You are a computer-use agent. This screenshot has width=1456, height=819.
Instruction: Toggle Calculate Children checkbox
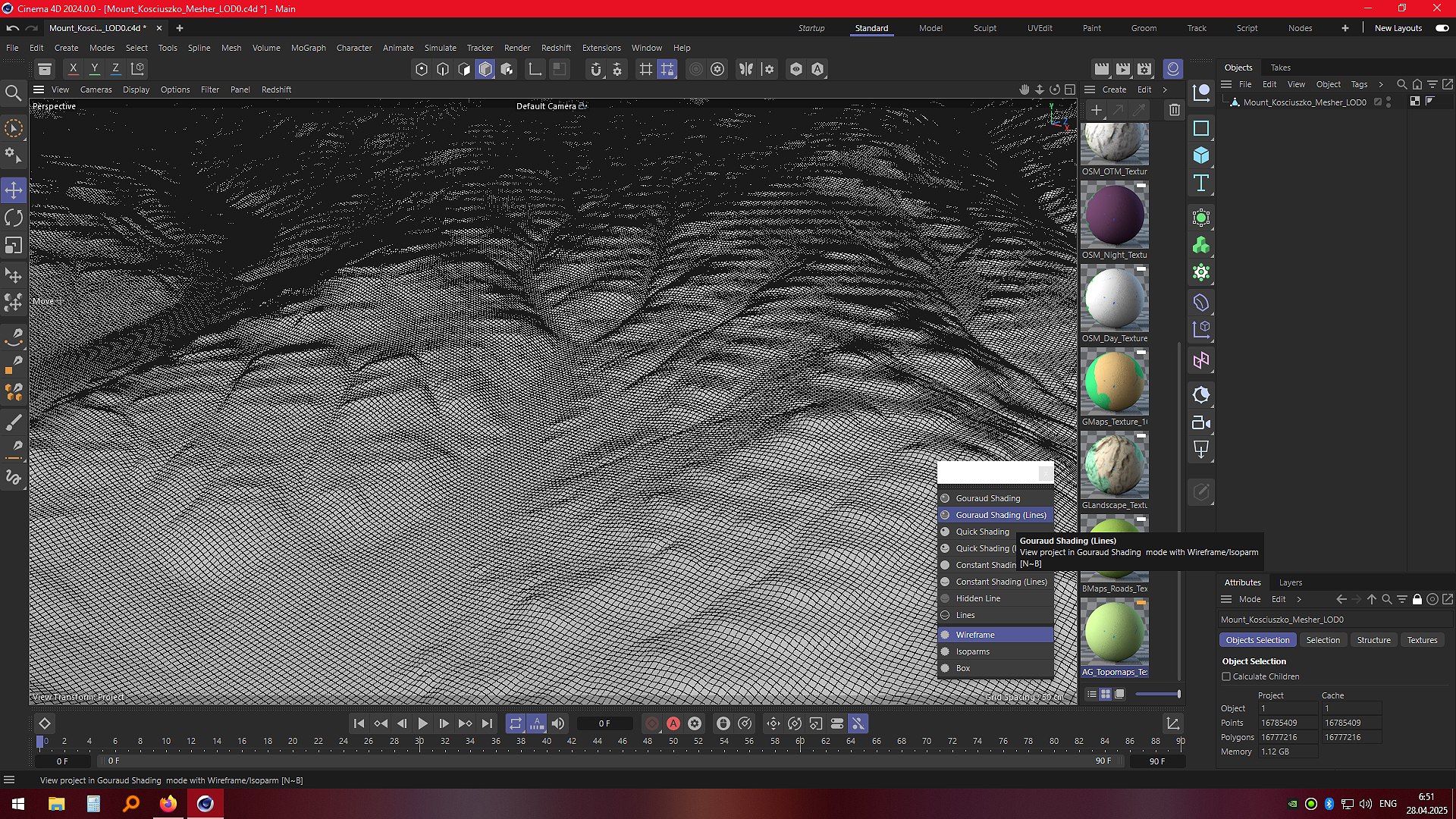click(x=1226, y=676)
